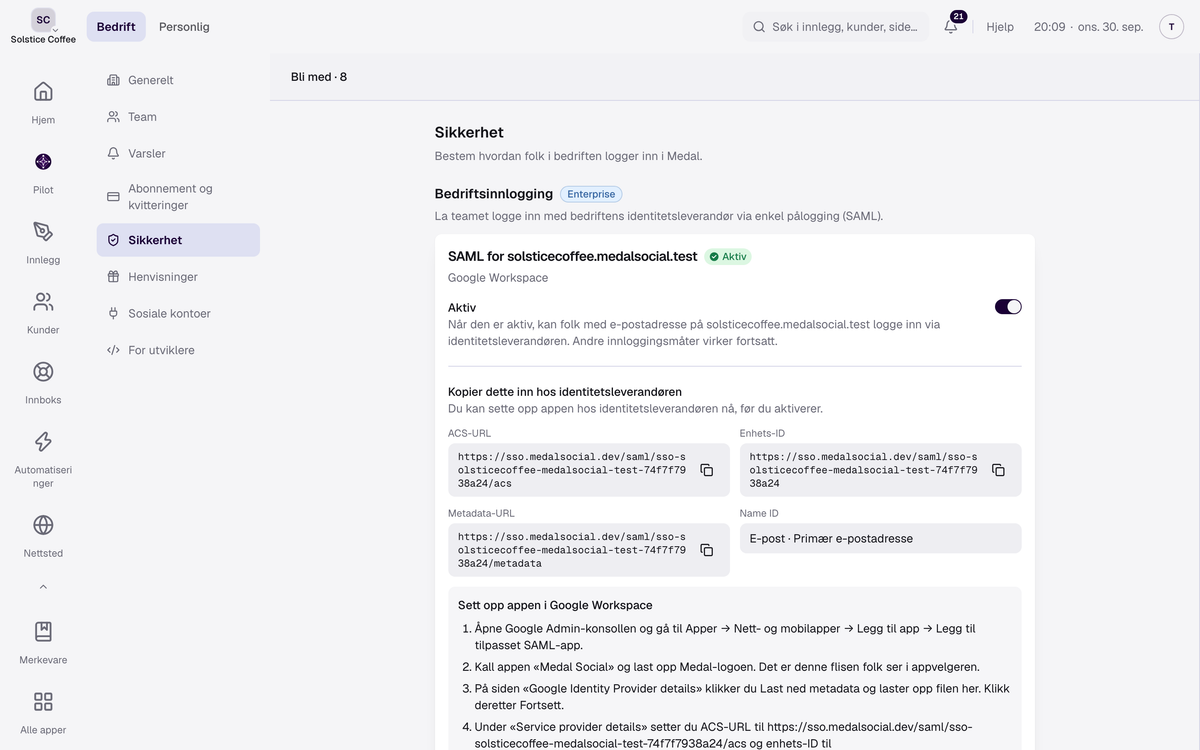Screen dimensions: 1200x750
Task: Open the Solstice Coffee workspace switcher
Action: (x=43, y=27)
